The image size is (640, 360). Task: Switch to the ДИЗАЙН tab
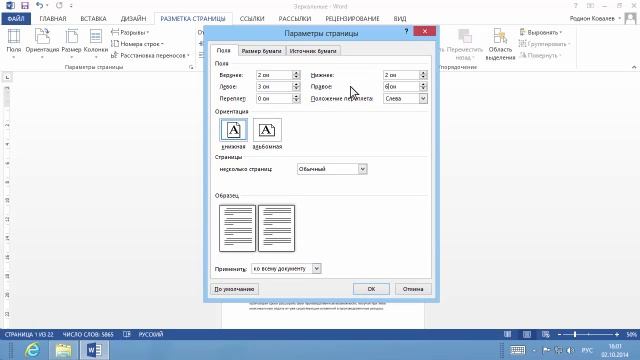tap(133, 19)
